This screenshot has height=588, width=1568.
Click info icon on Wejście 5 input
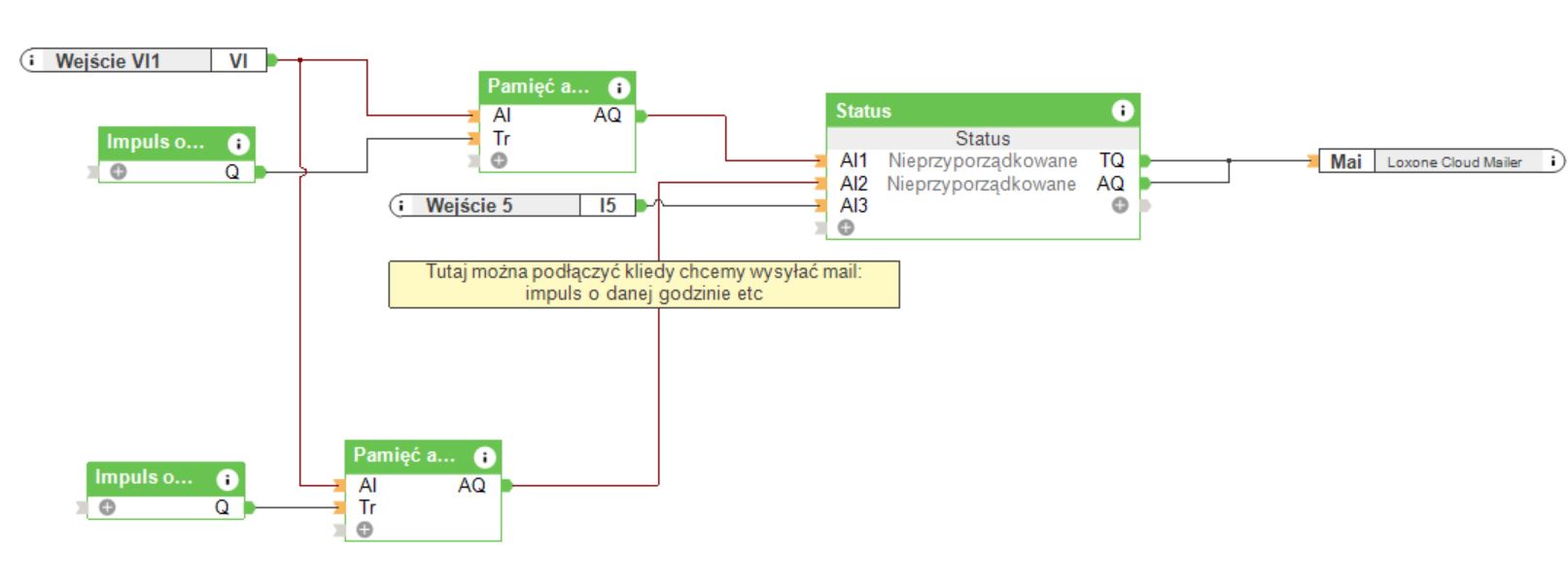pos(401,206)
